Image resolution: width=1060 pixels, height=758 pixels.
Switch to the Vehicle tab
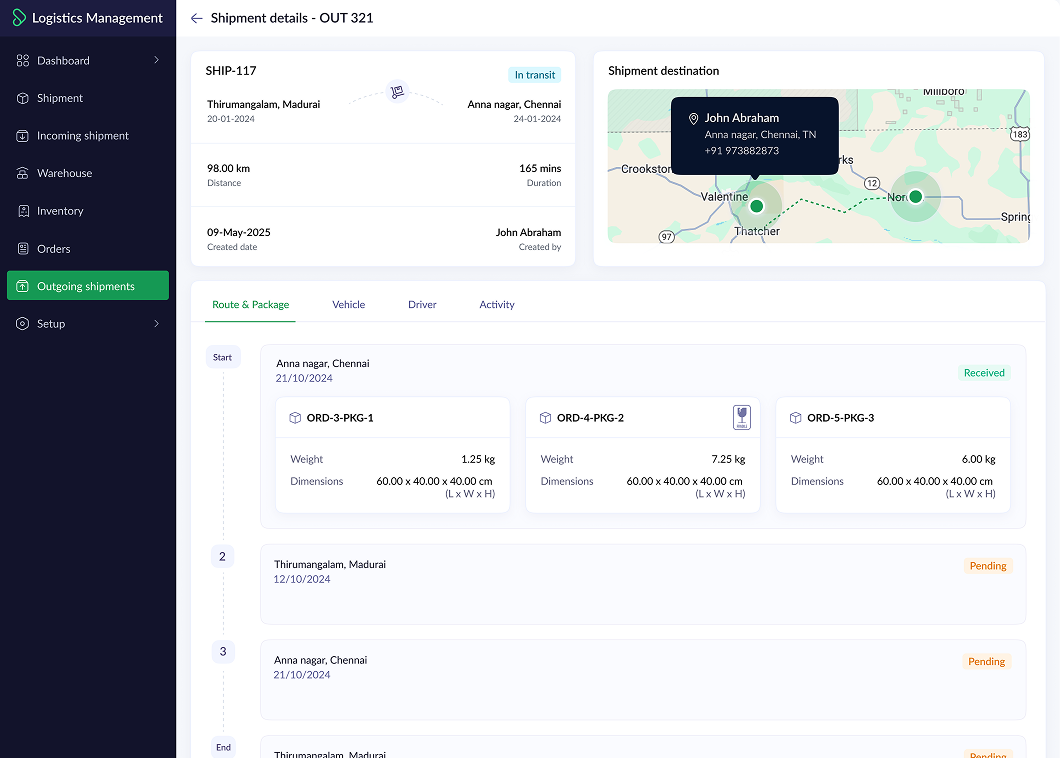(x=348, y=305)
